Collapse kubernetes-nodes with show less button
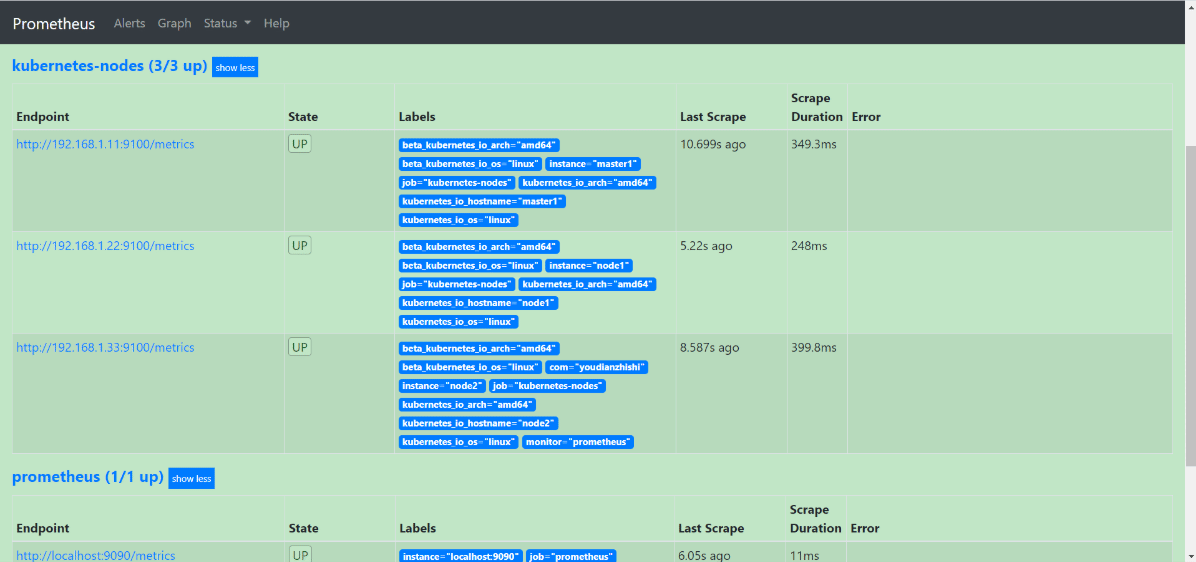 (235, 67)
